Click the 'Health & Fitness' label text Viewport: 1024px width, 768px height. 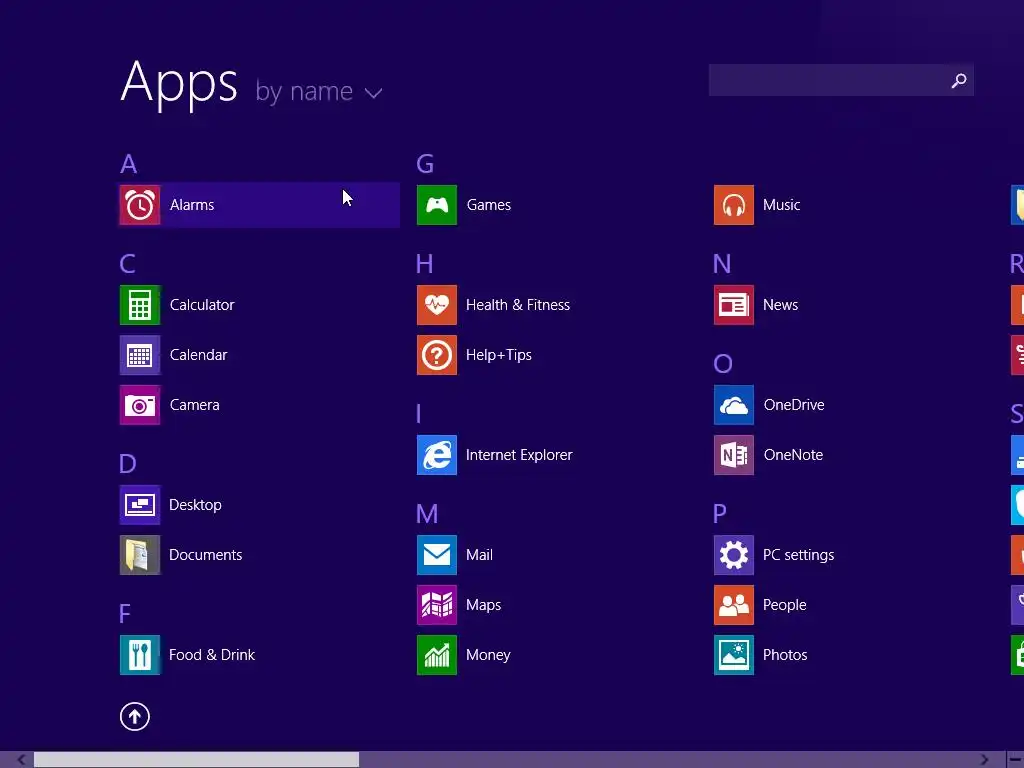518,305
